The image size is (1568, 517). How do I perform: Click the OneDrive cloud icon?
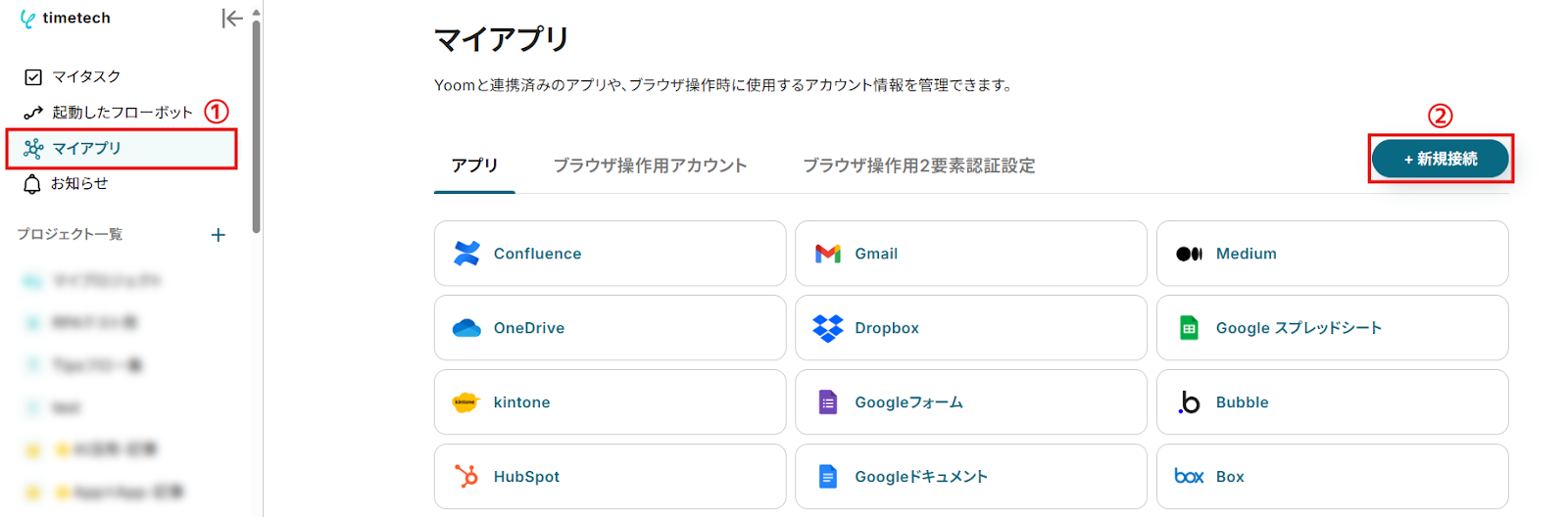click(x=466, y=328)
